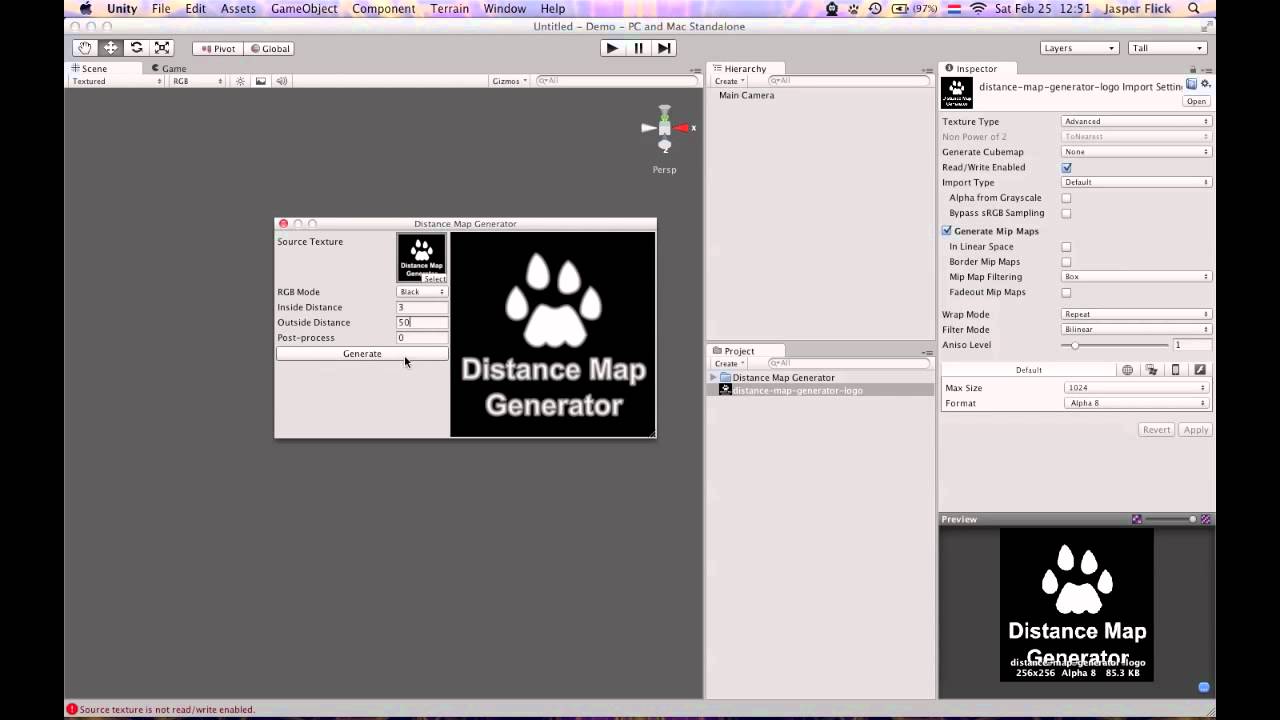
Task: Click the scene orientation gizmo
Action: coord(665,129)
